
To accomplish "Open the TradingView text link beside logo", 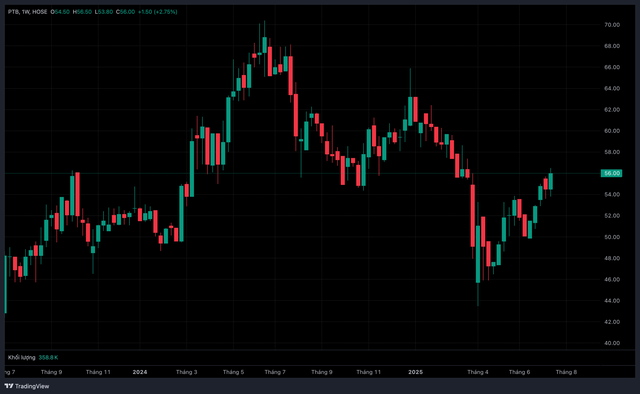I will pos(32,386).
